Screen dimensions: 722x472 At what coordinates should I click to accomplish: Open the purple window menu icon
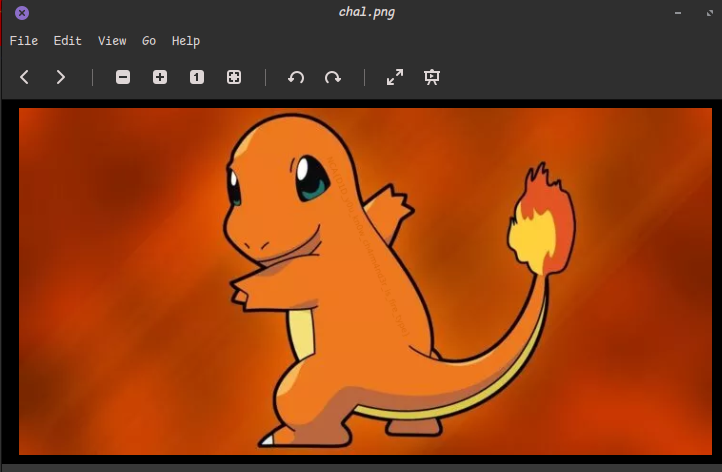[x=22, y=13]
